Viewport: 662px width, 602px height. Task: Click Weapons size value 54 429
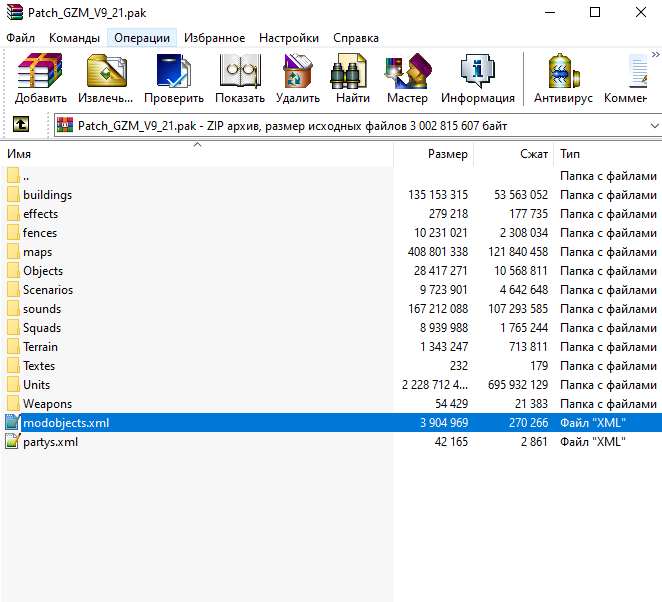click(451, 404)
